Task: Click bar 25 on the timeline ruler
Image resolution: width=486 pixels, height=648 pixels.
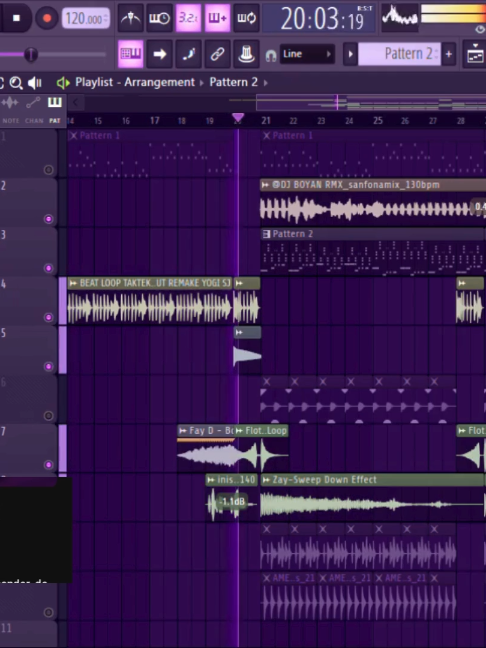Action: [x=378, y=120]
